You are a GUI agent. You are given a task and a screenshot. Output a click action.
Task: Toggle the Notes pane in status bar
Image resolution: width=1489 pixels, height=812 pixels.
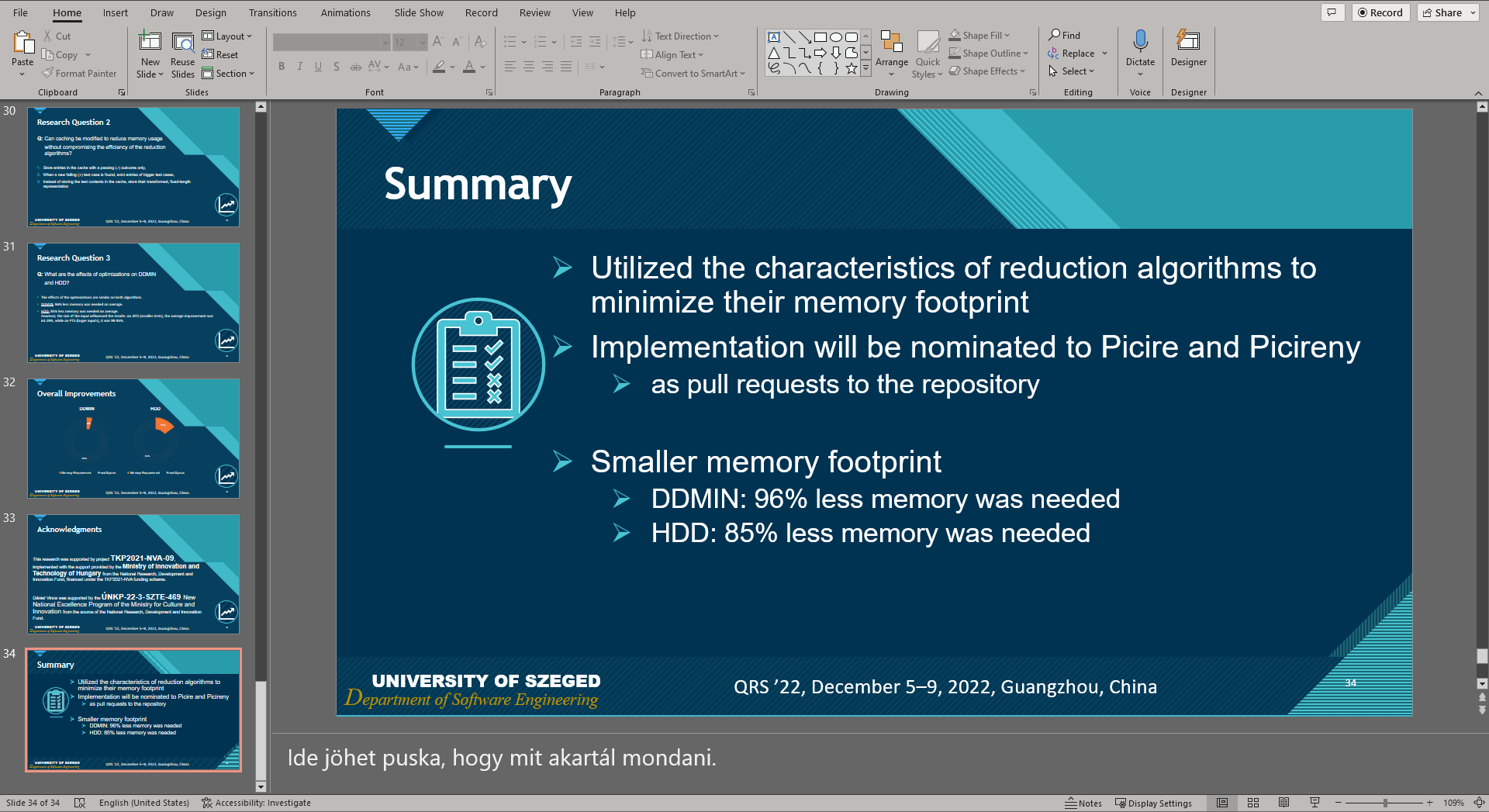(1083, 803)
